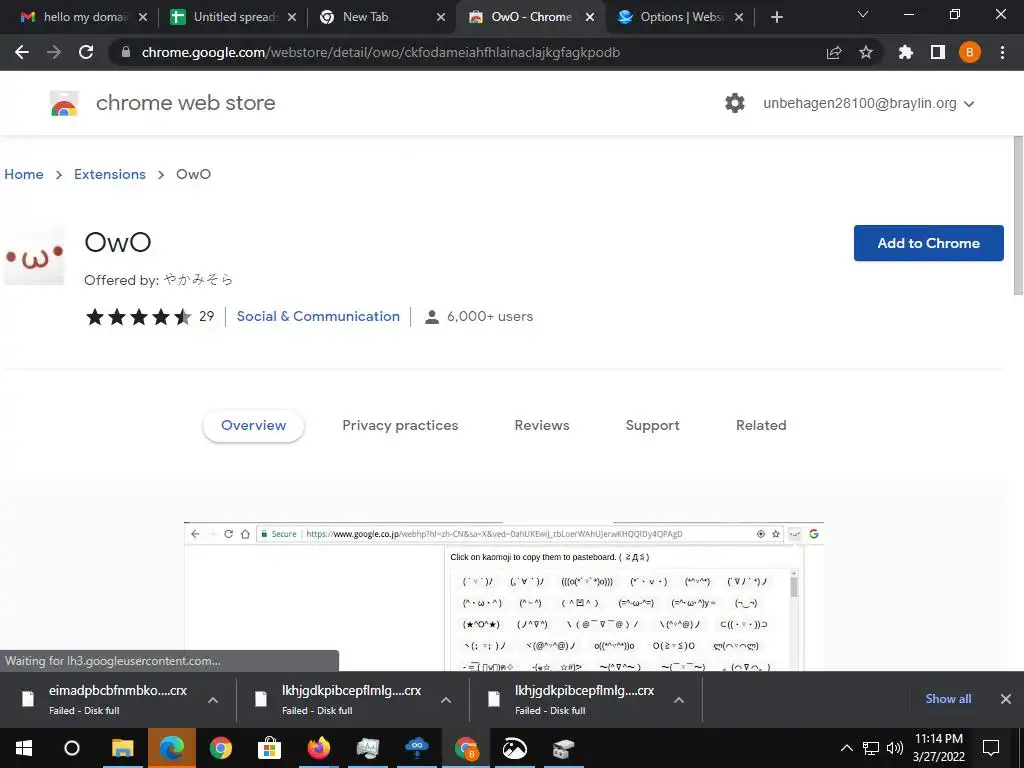This screenshot has width=1024, height=768.
Task: Click the page vertical scrollbar
Action: point(1018,216)
